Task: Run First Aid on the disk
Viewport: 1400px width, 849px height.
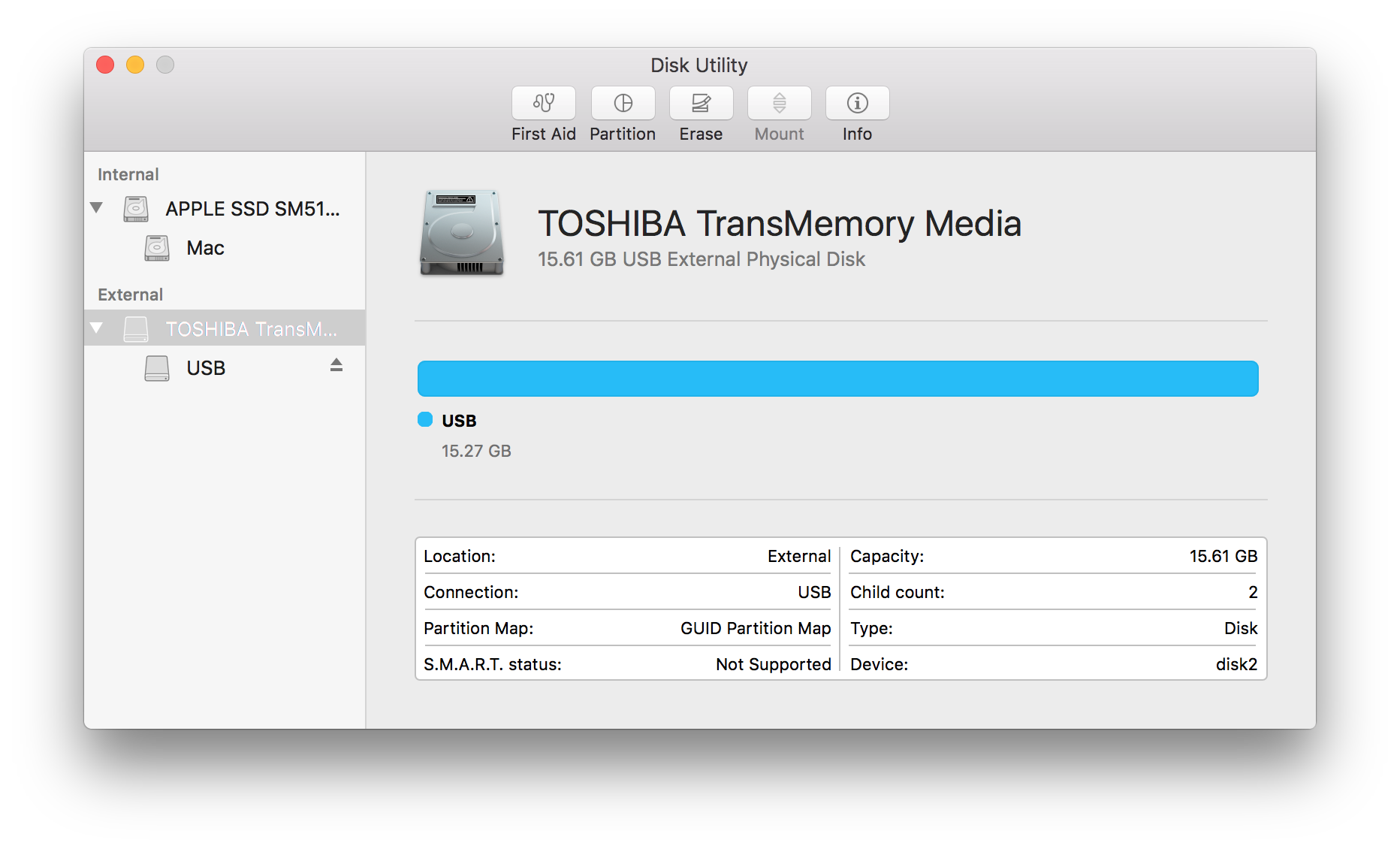Action: click(x=543, y=104)
